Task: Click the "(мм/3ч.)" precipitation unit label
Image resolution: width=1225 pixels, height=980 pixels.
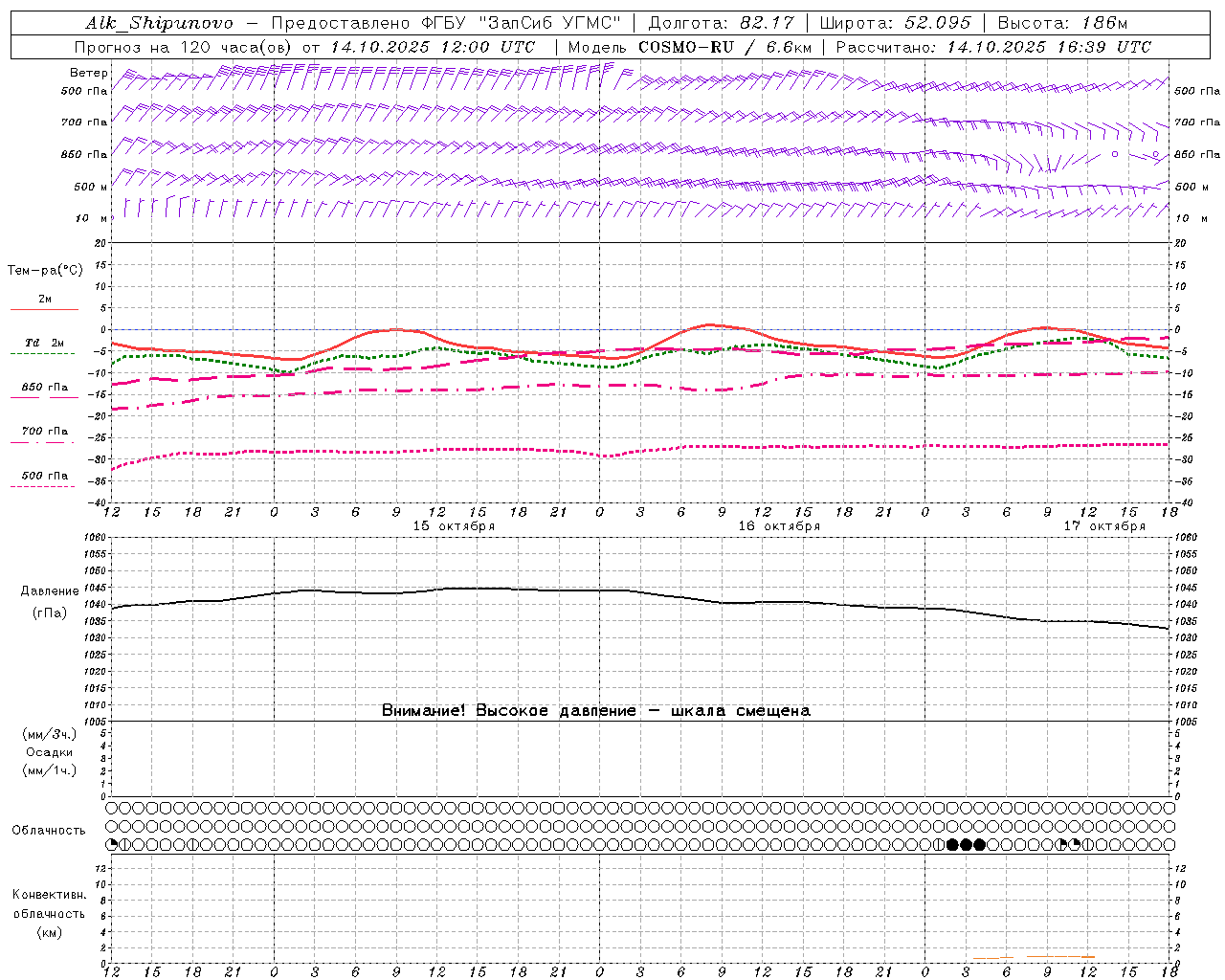Action: tap(49, 734)
